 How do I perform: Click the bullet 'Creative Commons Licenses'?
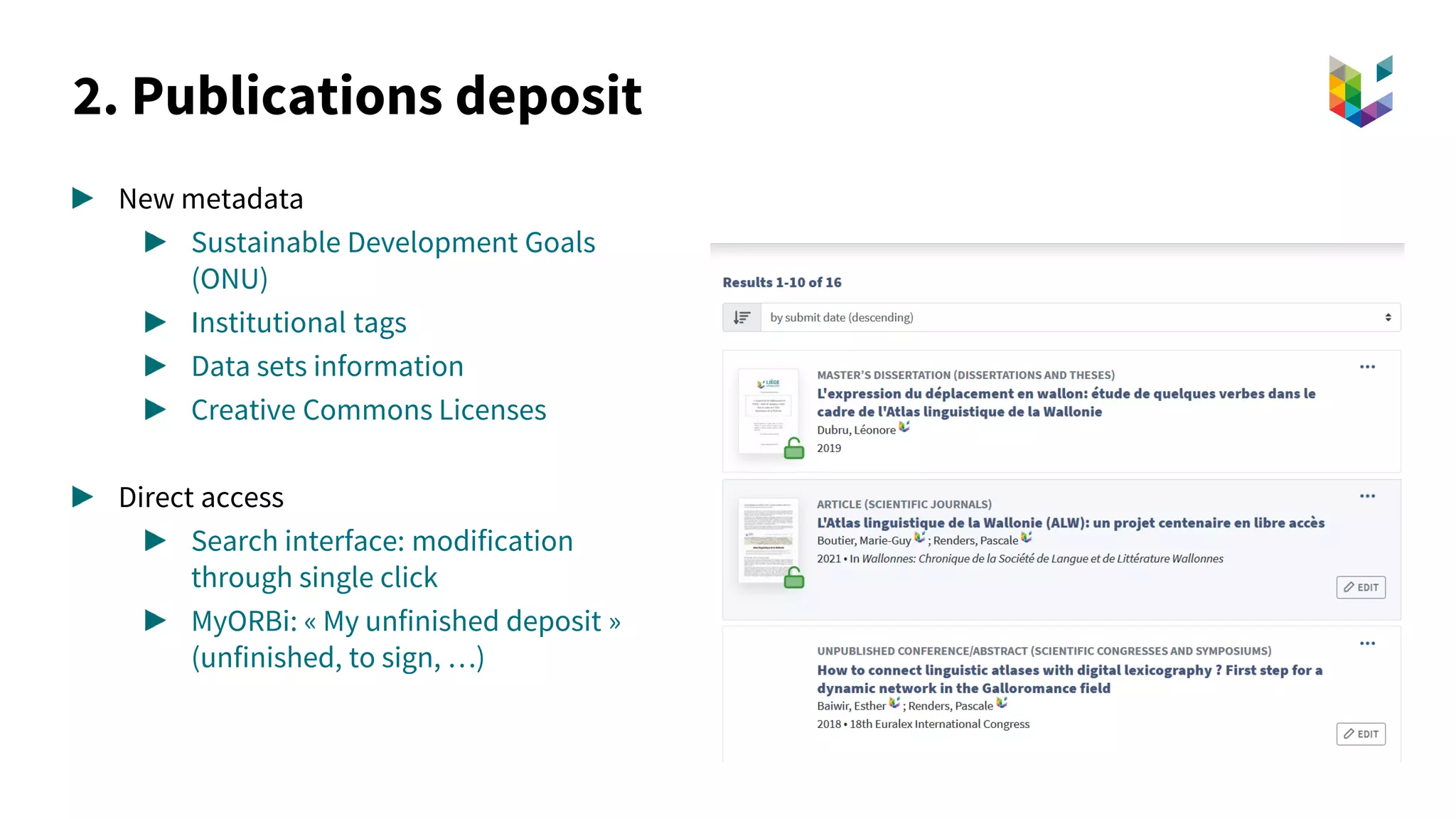[x=368, y=410]
